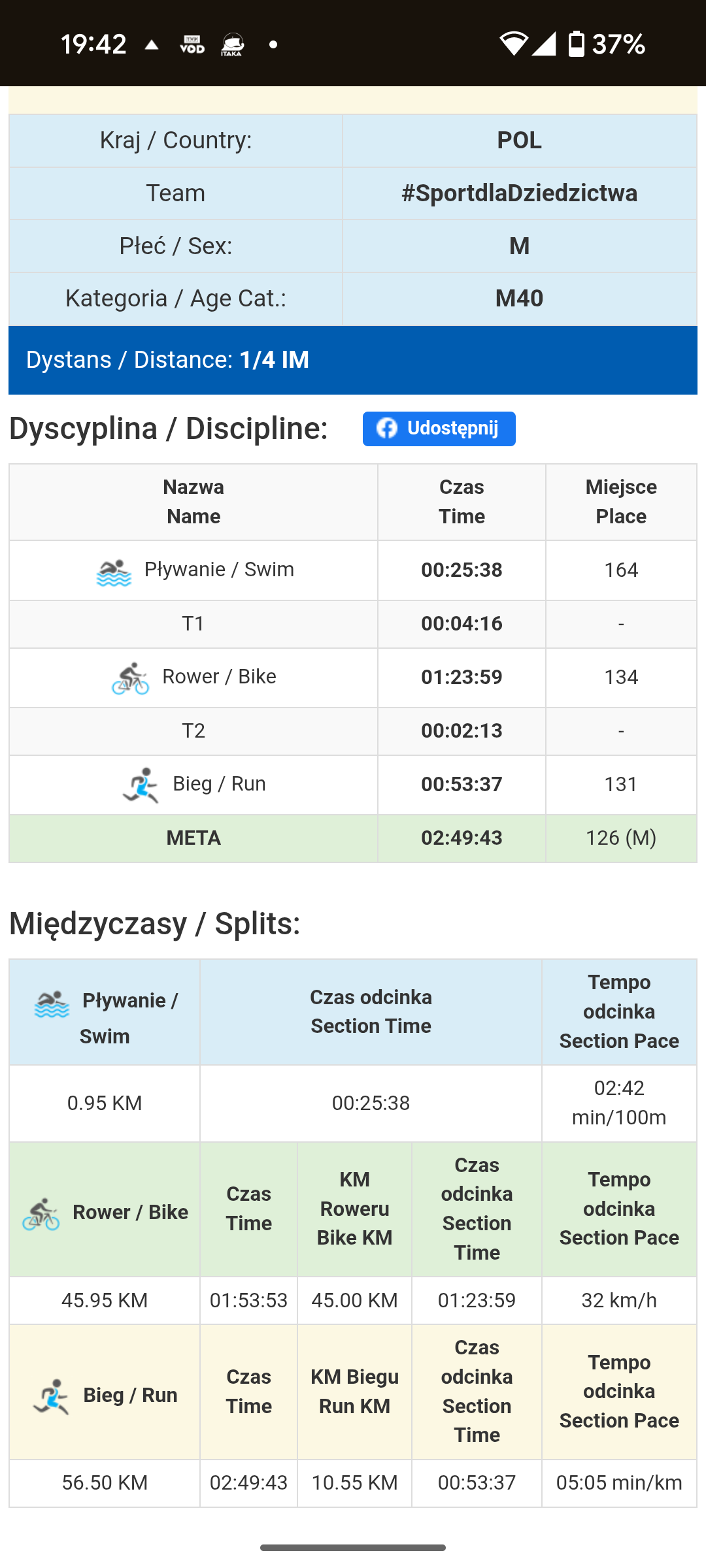Tap the VOD notification icon in the status bar

click(192, 44)
